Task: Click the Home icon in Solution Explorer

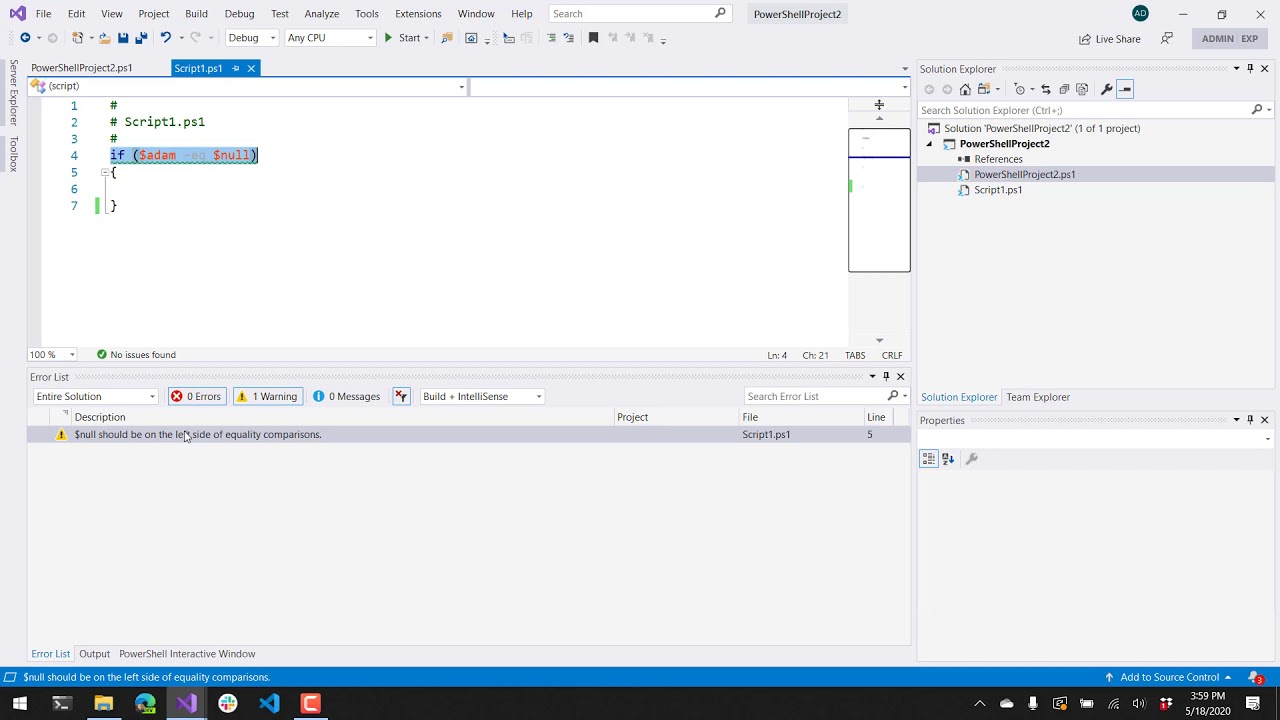Action: point(965,89)
